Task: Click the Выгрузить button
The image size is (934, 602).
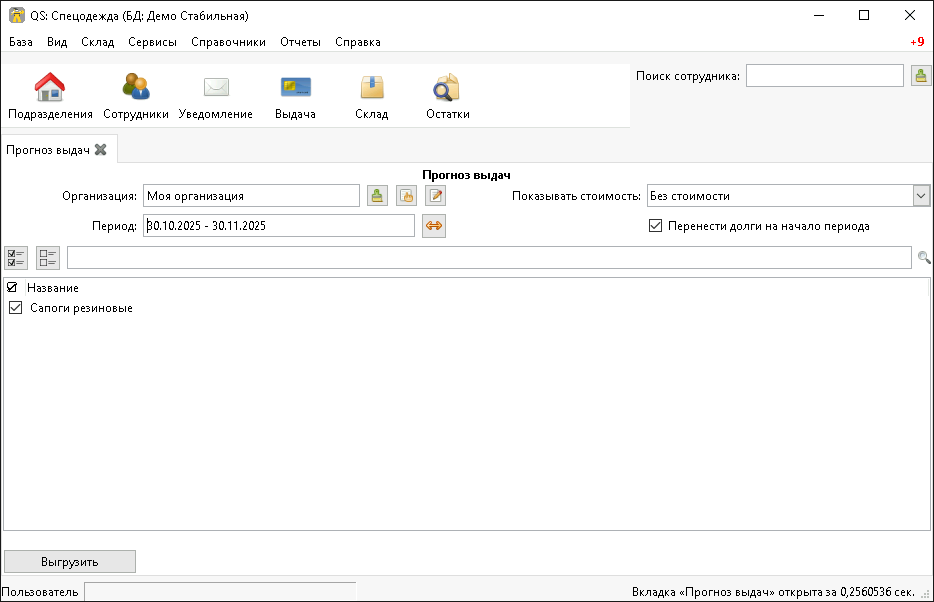Action: click(x=70, y=561)
